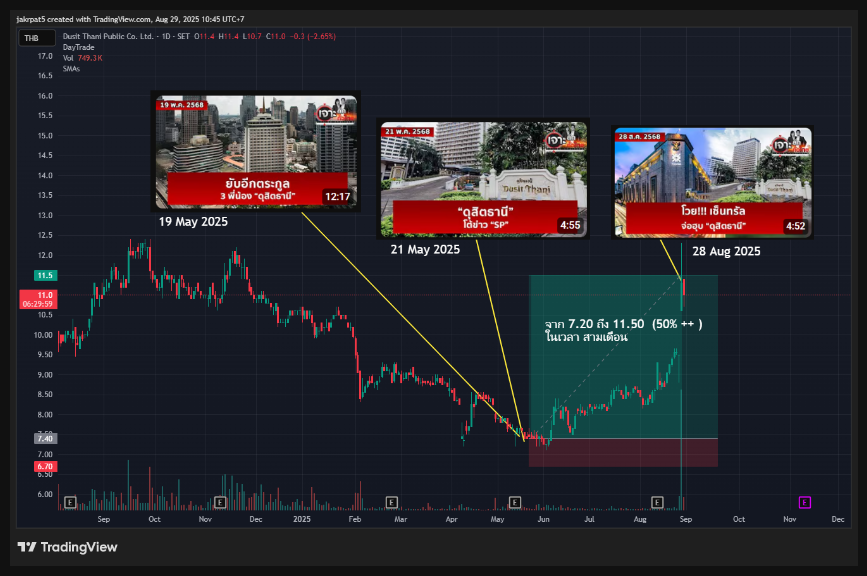Open the 21 May 2025 video thumbnail
This screenshot has width=867, height=576.
483,179
